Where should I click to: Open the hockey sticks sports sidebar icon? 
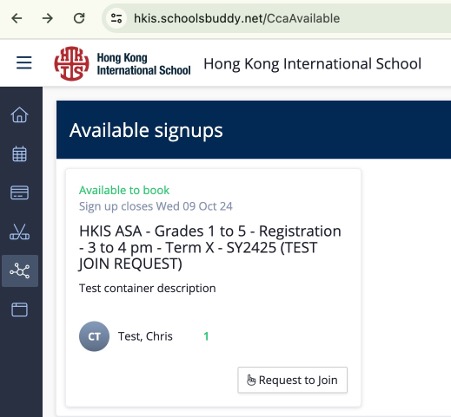tap(20, 232)
